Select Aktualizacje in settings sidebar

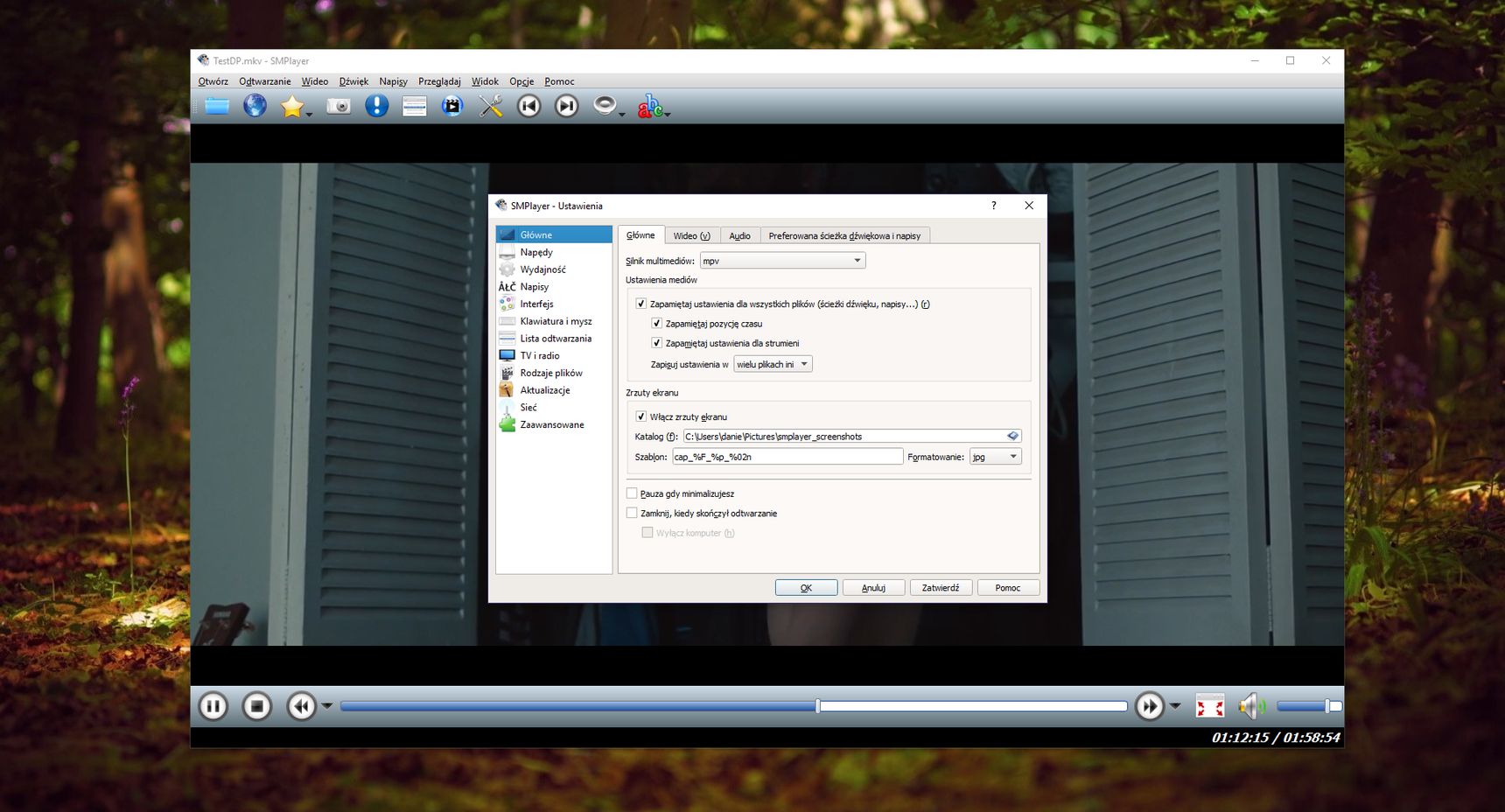554,390
